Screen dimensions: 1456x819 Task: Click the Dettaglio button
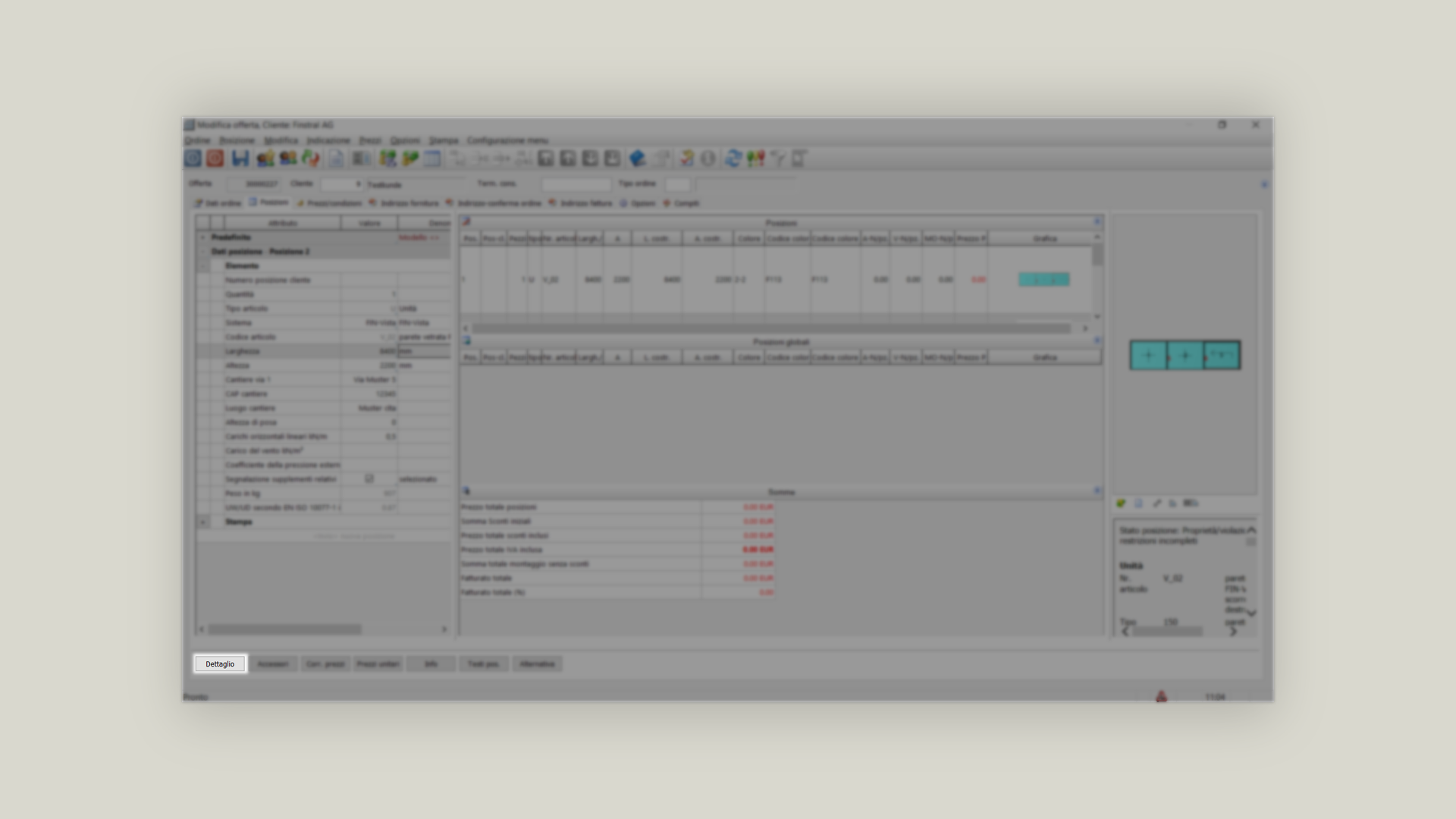tap(220, 664)
